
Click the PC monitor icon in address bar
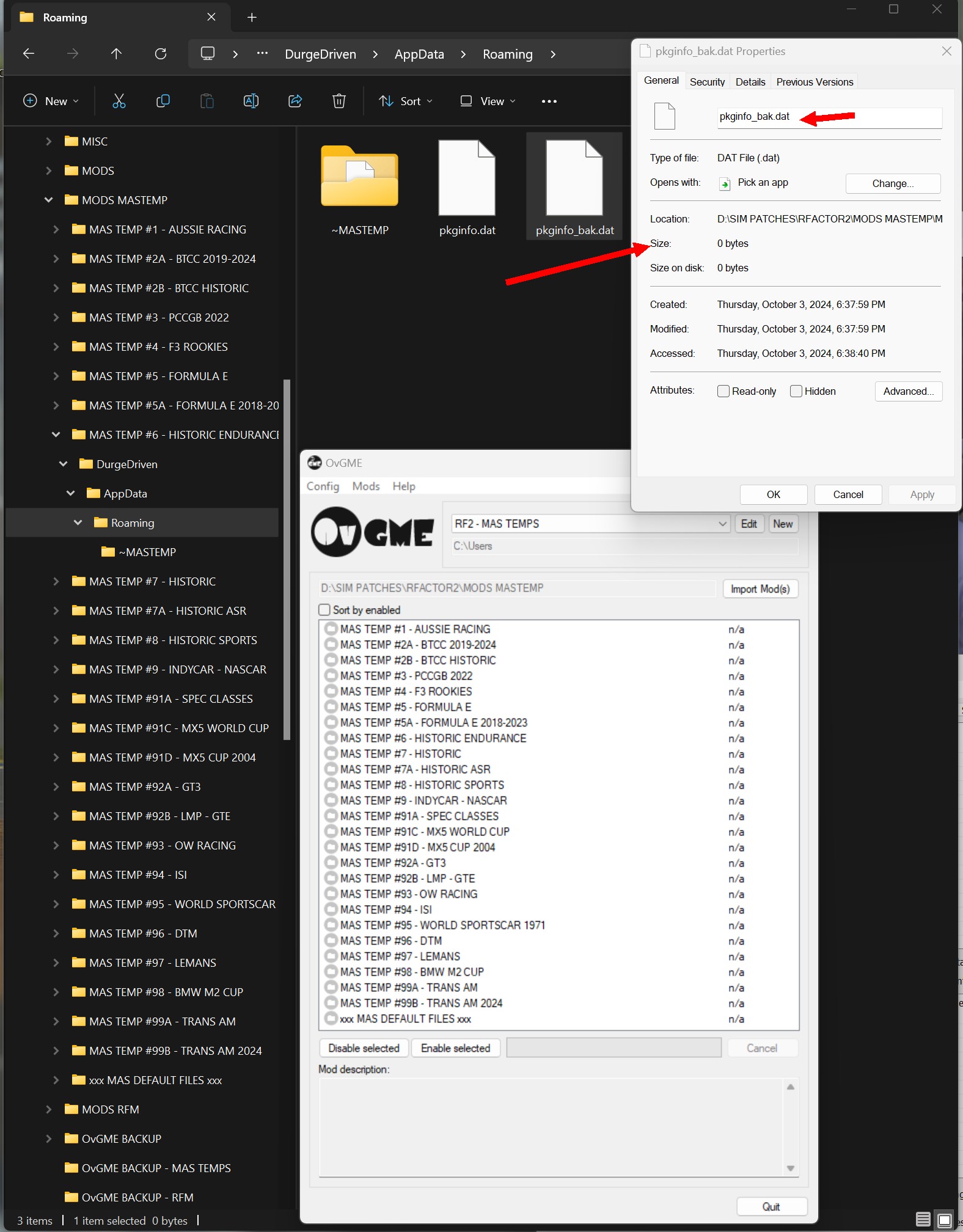coord(208,54)
